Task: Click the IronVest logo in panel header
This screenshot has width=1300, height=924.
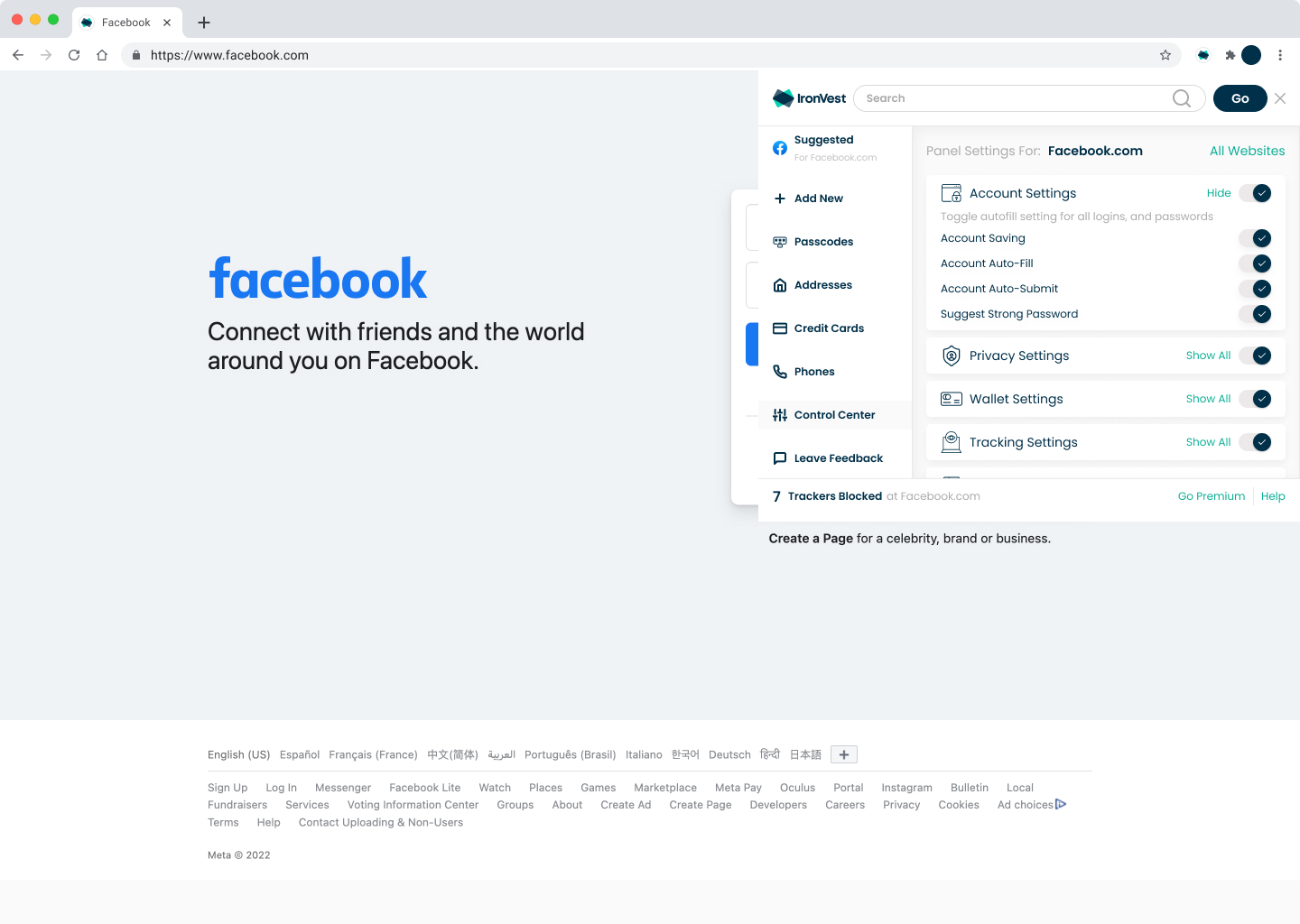Action: pos(810,98)
